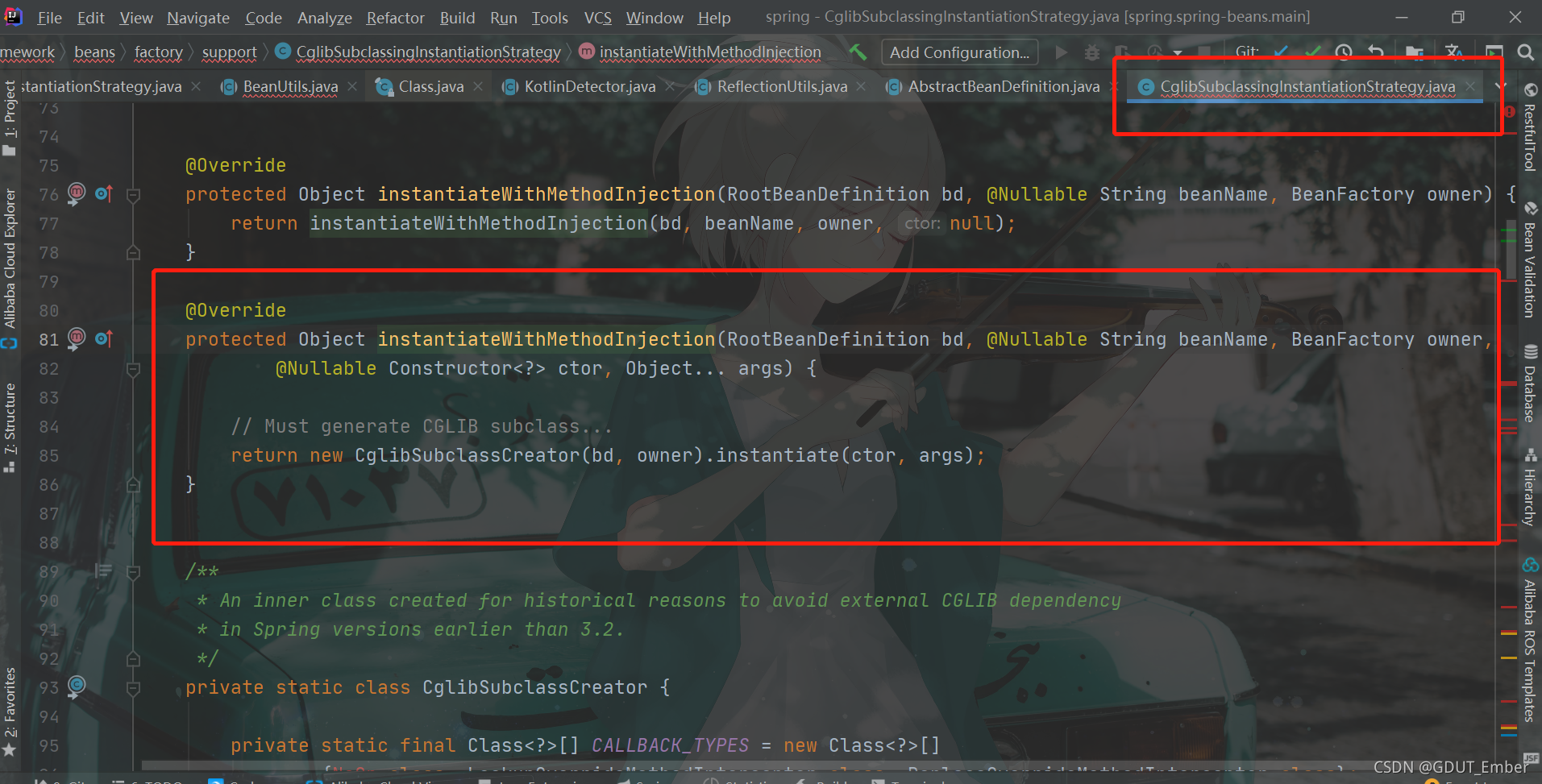
Task: Click the run anything icon beside search
Action: [x=1494, y=52]
